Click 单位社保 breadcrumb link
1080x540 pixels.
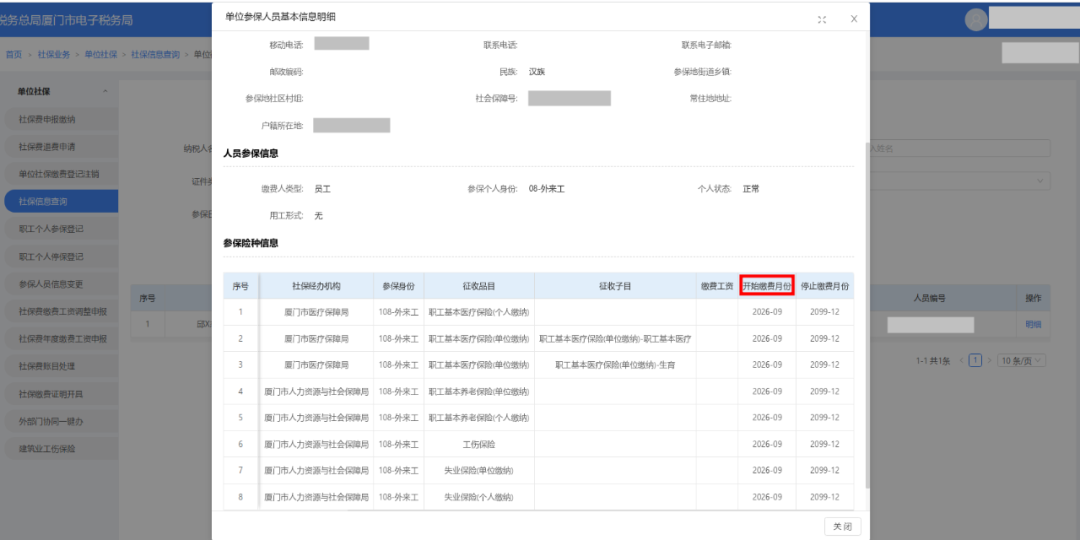click(x=101, y=54)
